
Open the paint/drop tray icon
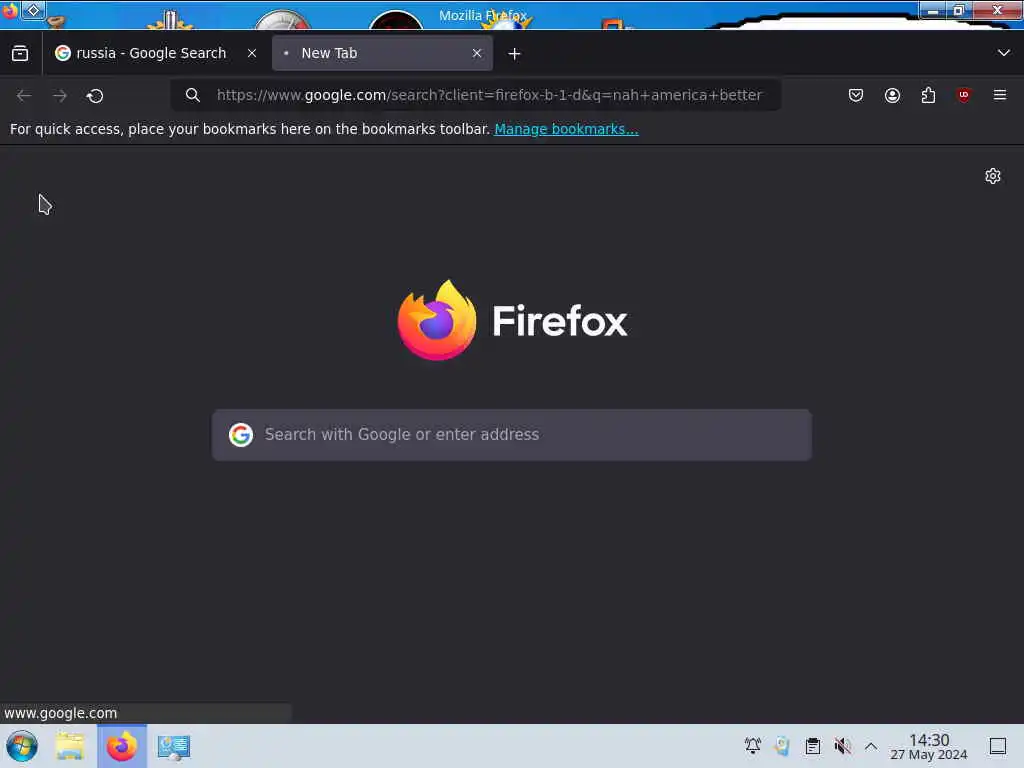(x=782, y=745)
